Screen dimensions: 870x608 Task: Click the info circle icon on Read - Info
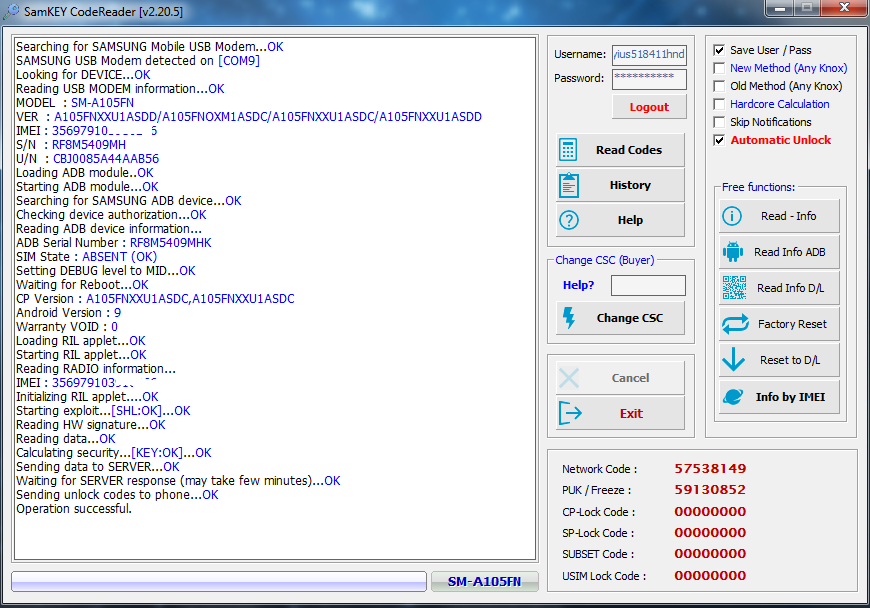tap(732, 216)
